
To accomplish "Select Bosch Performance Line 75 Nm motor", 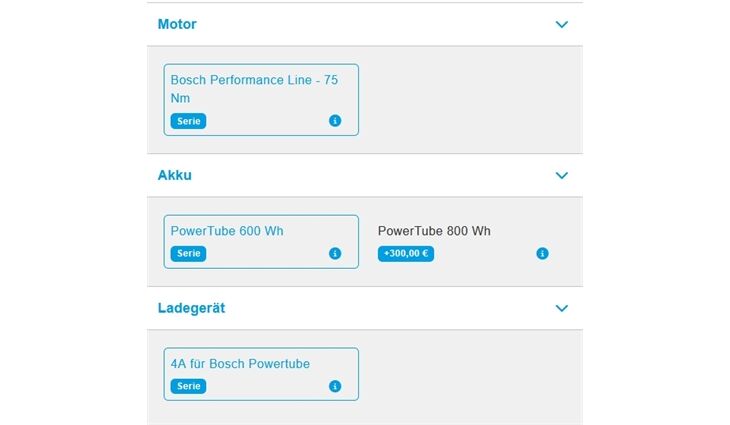I will [x=254, y=88].
